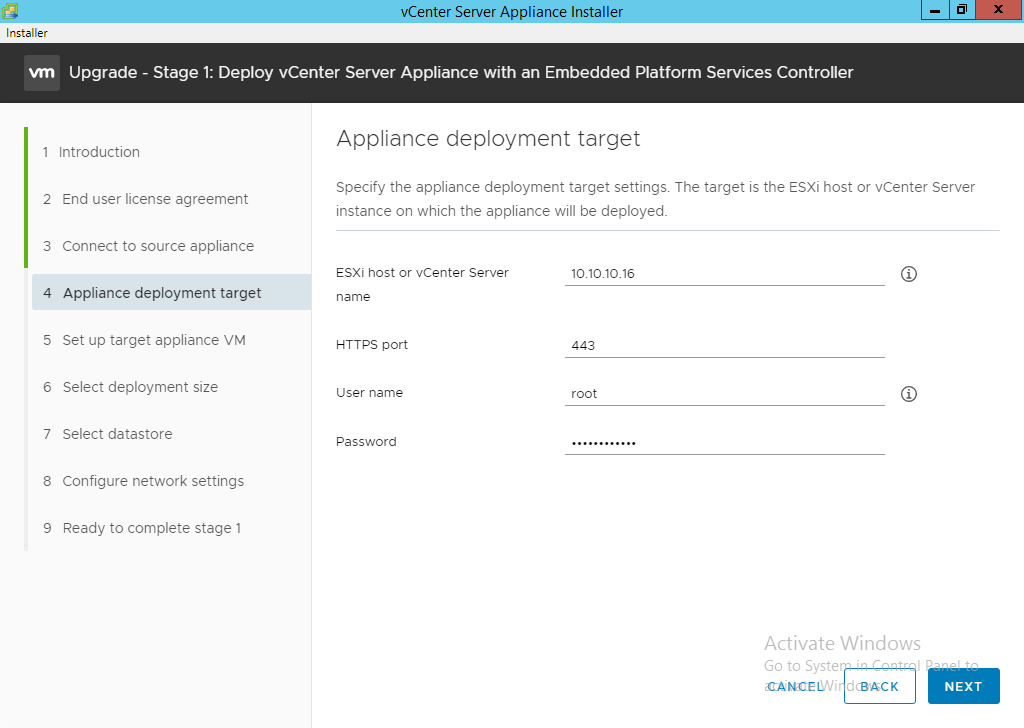Go to step 2 End user license agreement

pyautogui.click(x=146, y=198)
